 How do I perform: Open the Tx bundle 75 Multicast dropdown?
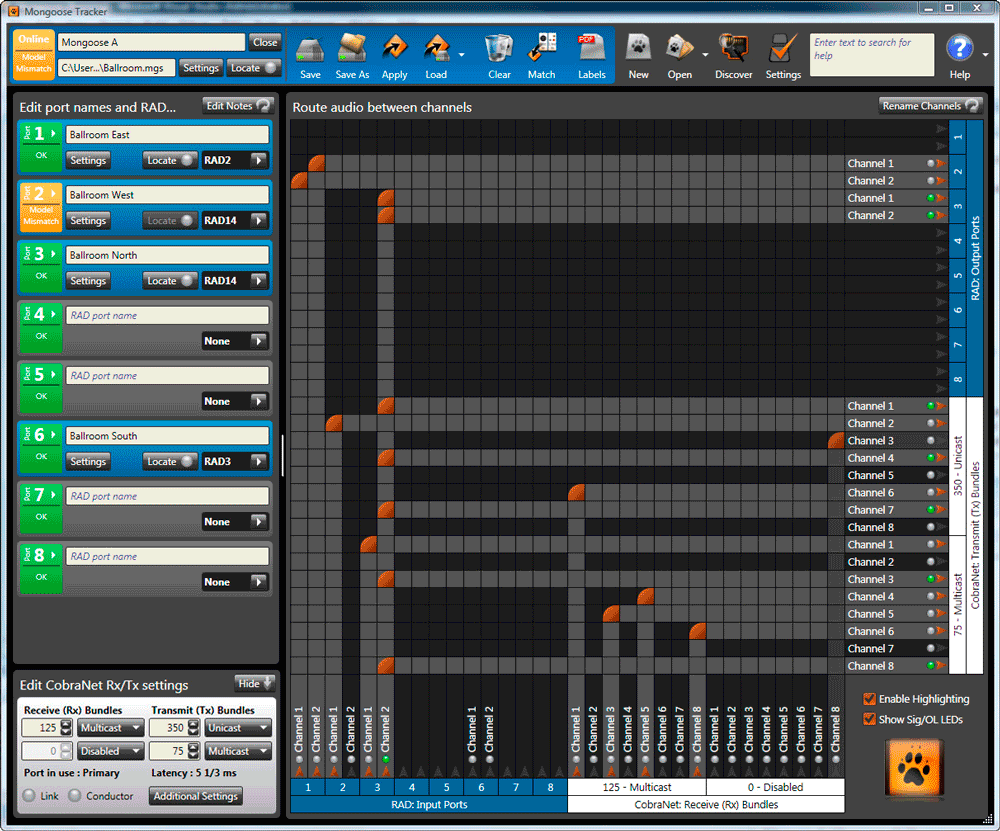click(x=238, y=751)
